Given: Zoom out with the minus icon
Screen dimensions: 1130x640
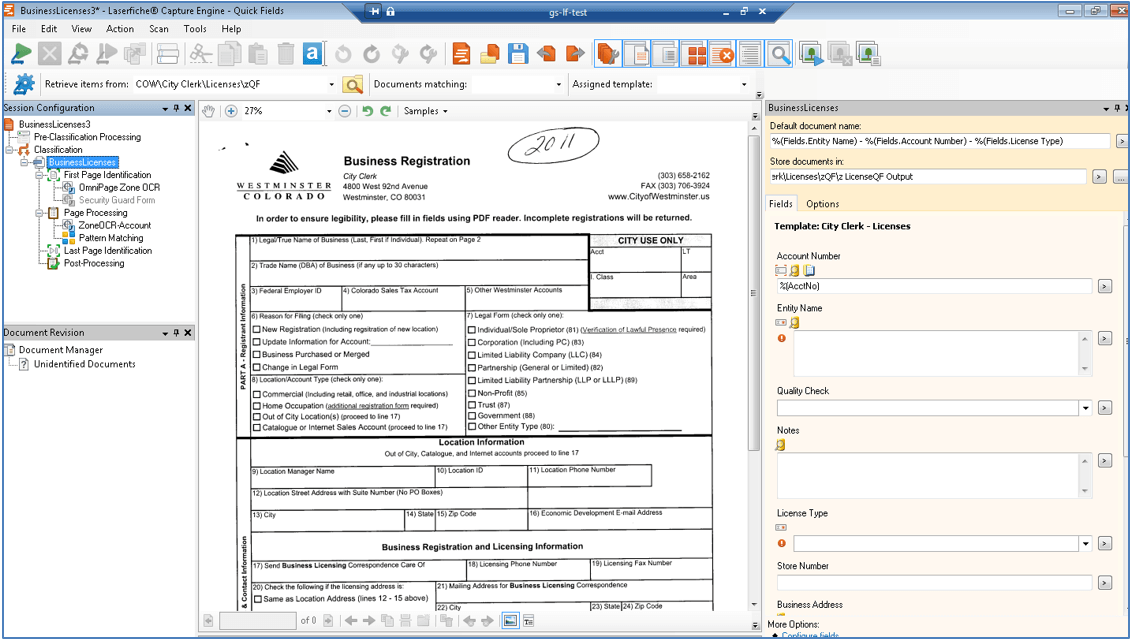Looking at the screenshot, I should [x=344, y=111].
